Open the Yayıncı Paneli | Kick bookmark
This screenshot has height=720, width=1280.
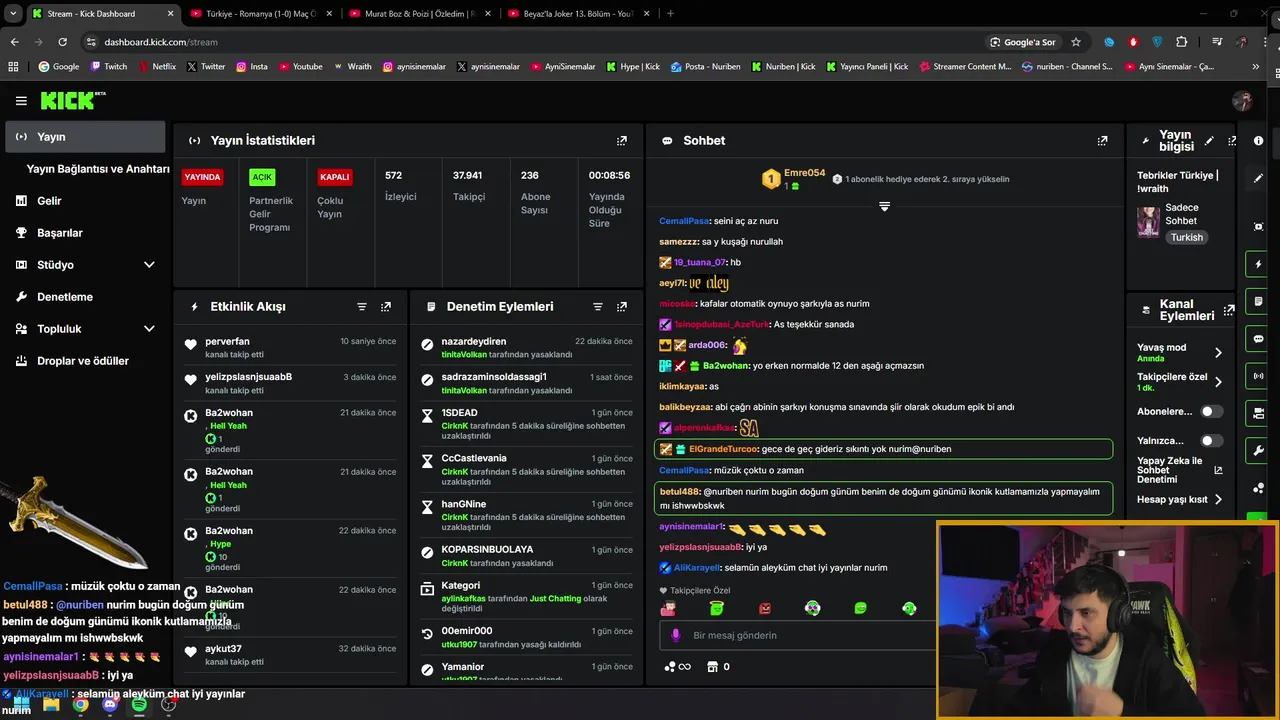[867, 67]
